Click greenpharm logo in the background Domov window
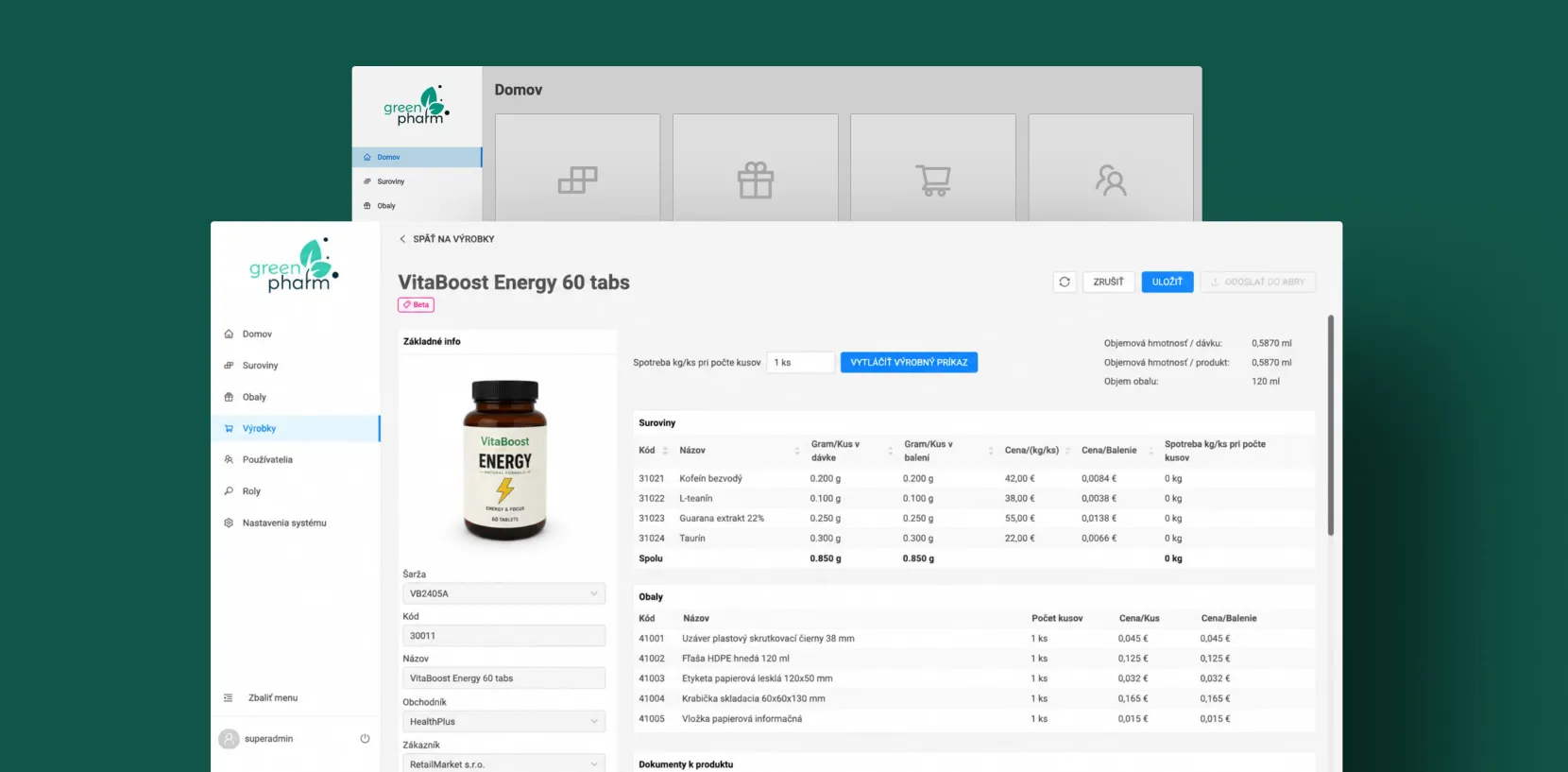 tap(417, 106)
